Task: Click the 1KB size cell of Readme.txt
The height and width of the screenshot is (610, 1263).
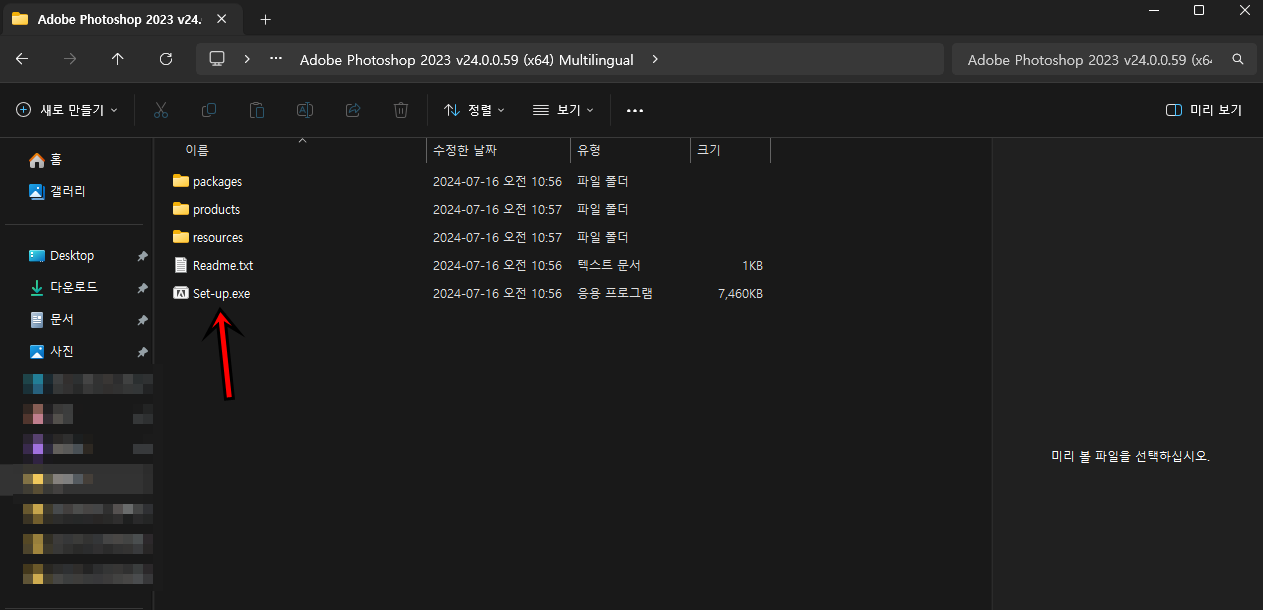Action: point(753,265)
